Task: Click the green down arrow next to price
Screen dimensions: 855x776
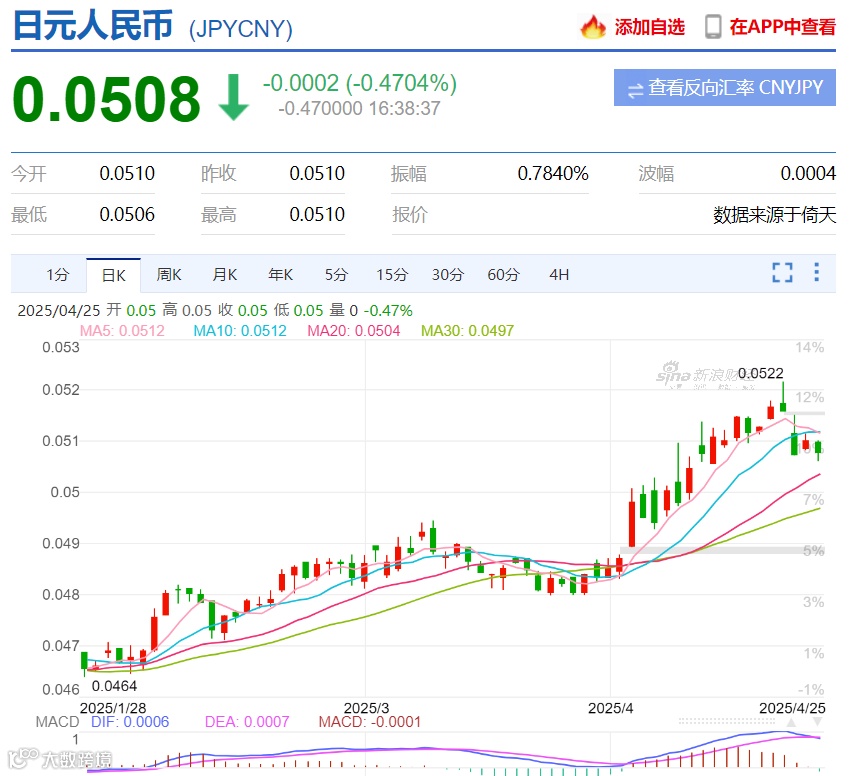Action: click(x=233, y=97)
